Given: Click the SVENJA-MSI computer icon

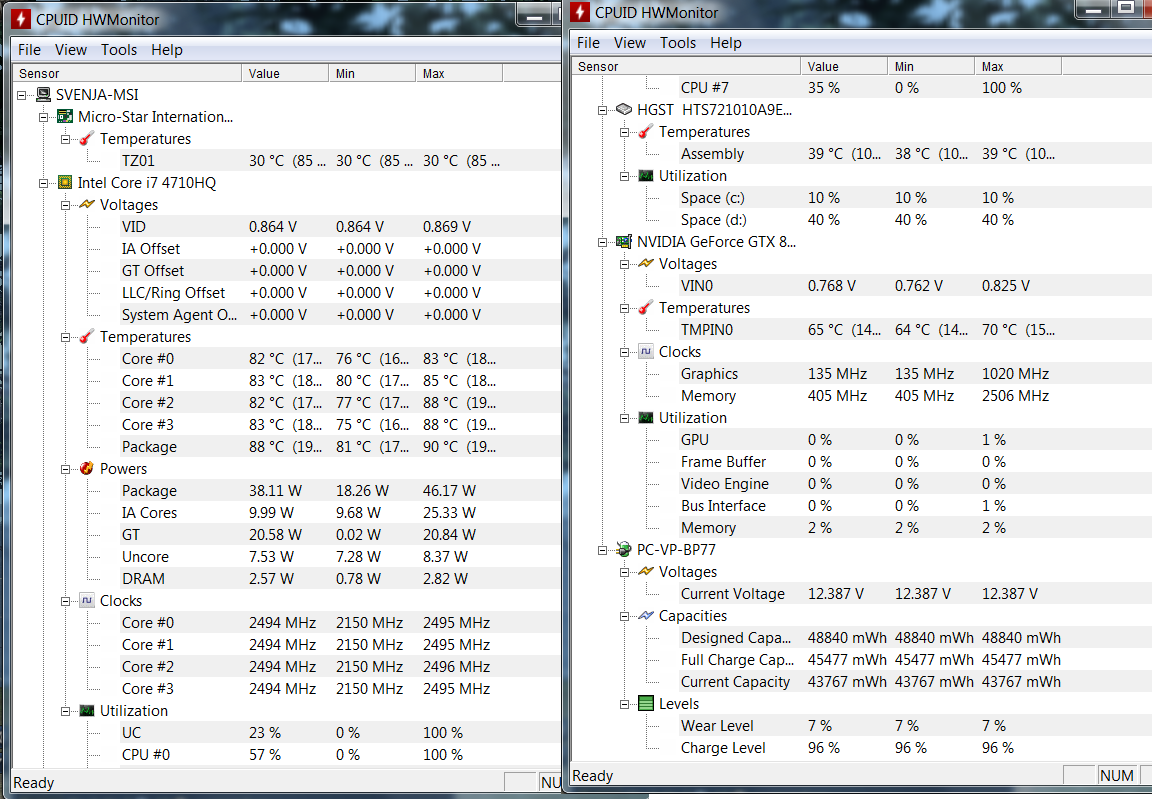Looking at the screenshot, I should click(44, 95).
